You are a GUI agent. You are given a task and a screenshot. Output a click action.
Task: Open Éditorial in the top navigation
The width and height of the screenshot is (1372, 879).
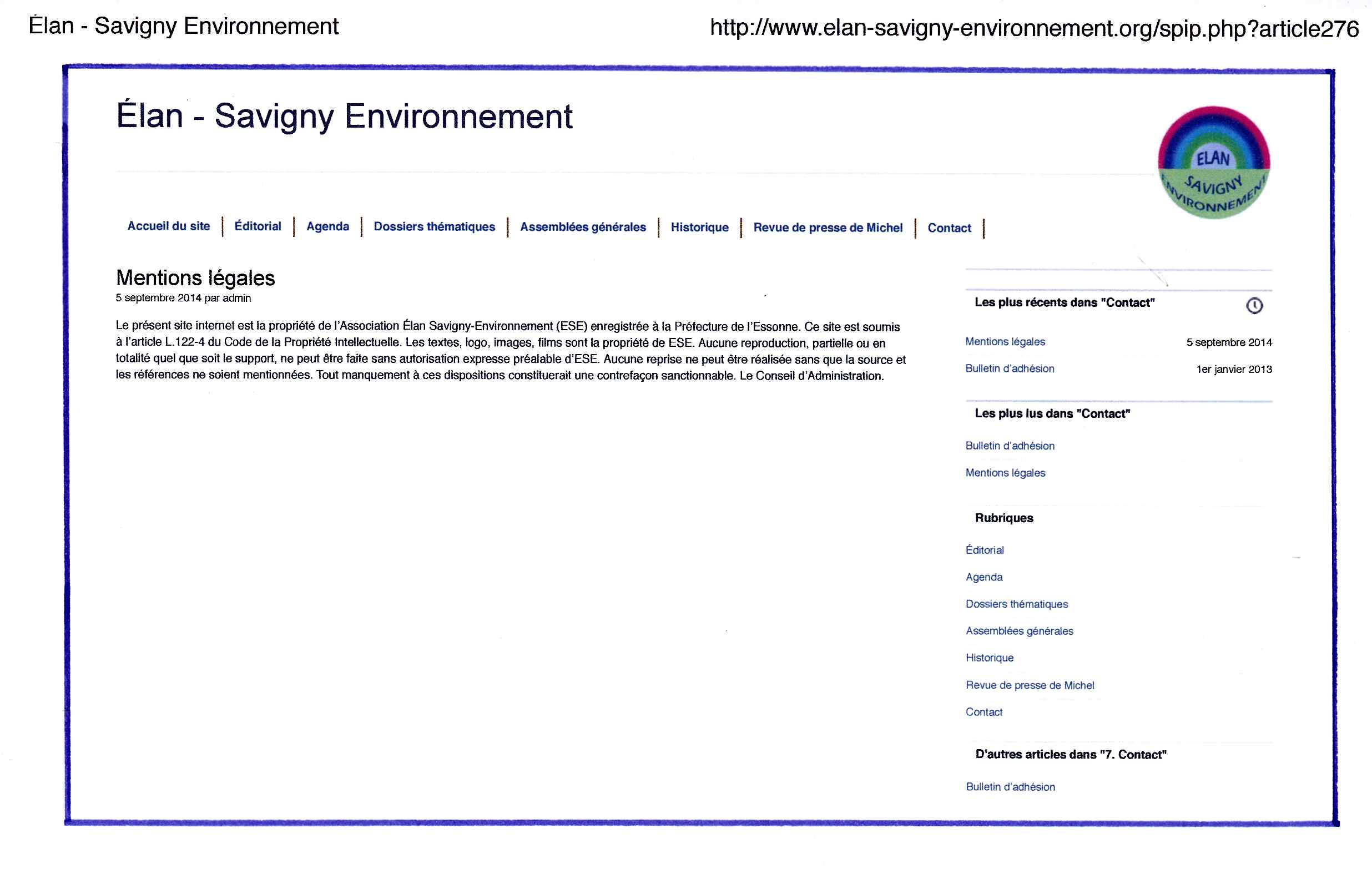[258, 226]
